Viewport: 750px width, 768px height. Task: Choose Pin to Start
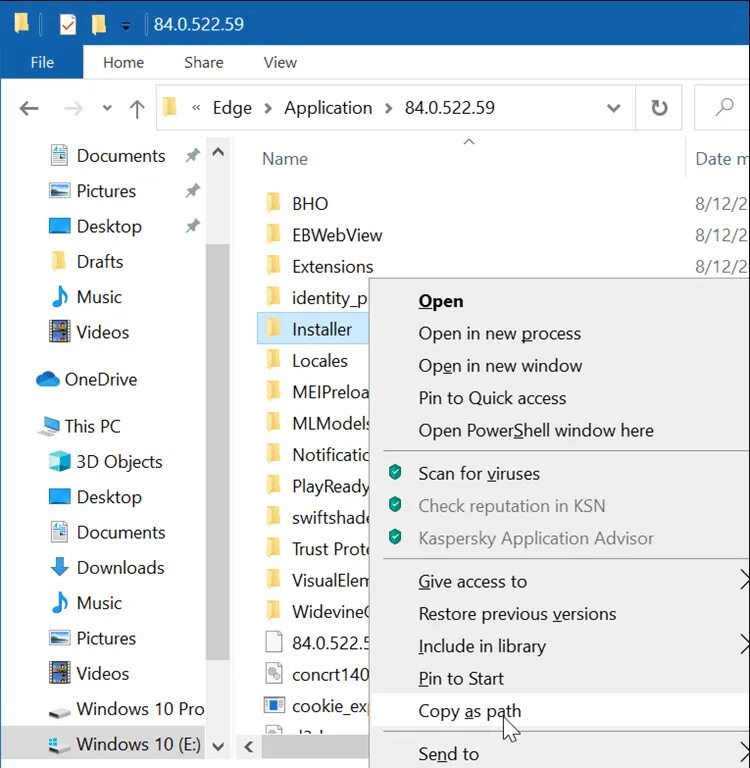(461, 678)
